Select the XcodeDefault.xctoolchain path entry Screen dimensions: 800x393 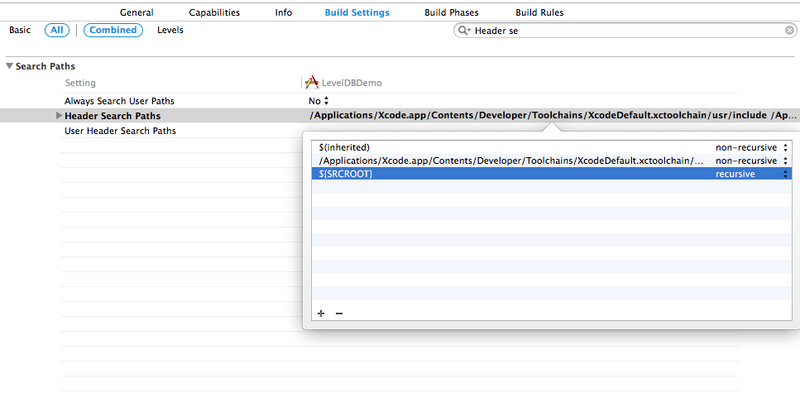tap(511, 161)
